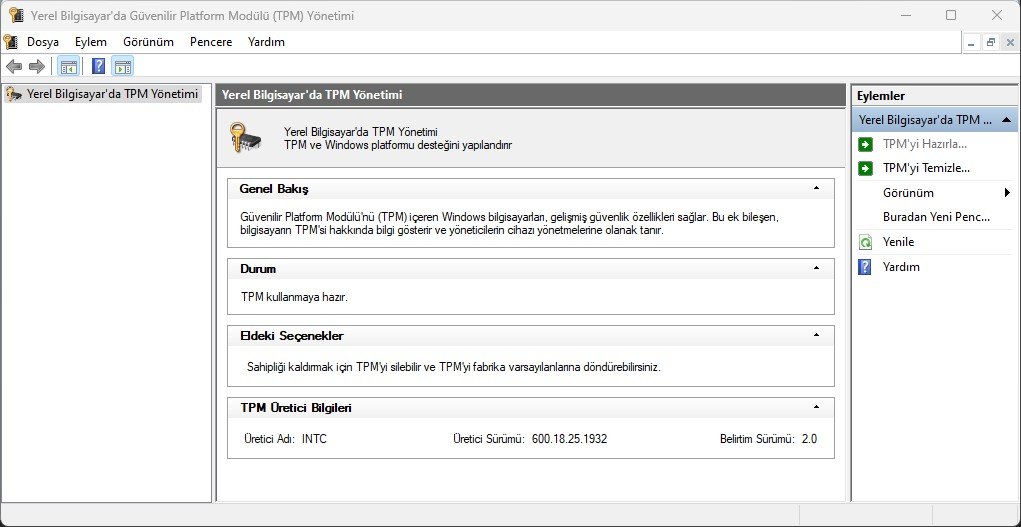Click the Back arrow in the toolbar

[14, 67]
